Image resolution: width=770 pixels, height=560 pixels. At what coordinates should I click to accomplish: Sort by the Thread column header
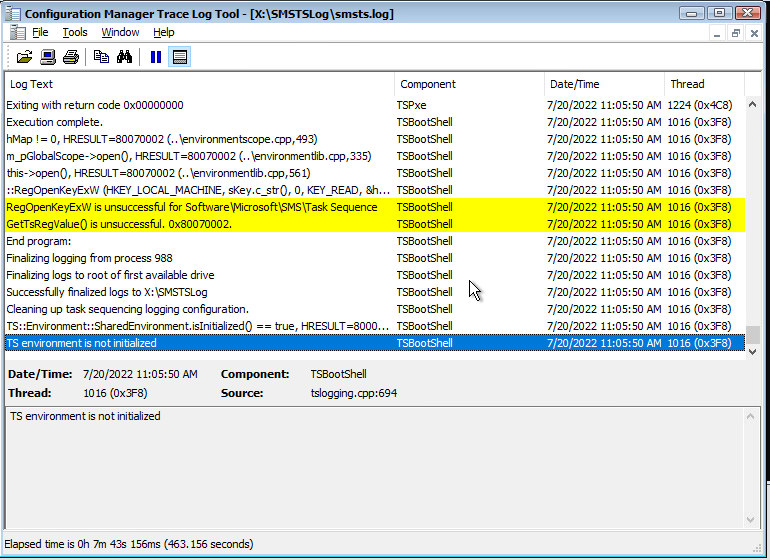point(705,84)
